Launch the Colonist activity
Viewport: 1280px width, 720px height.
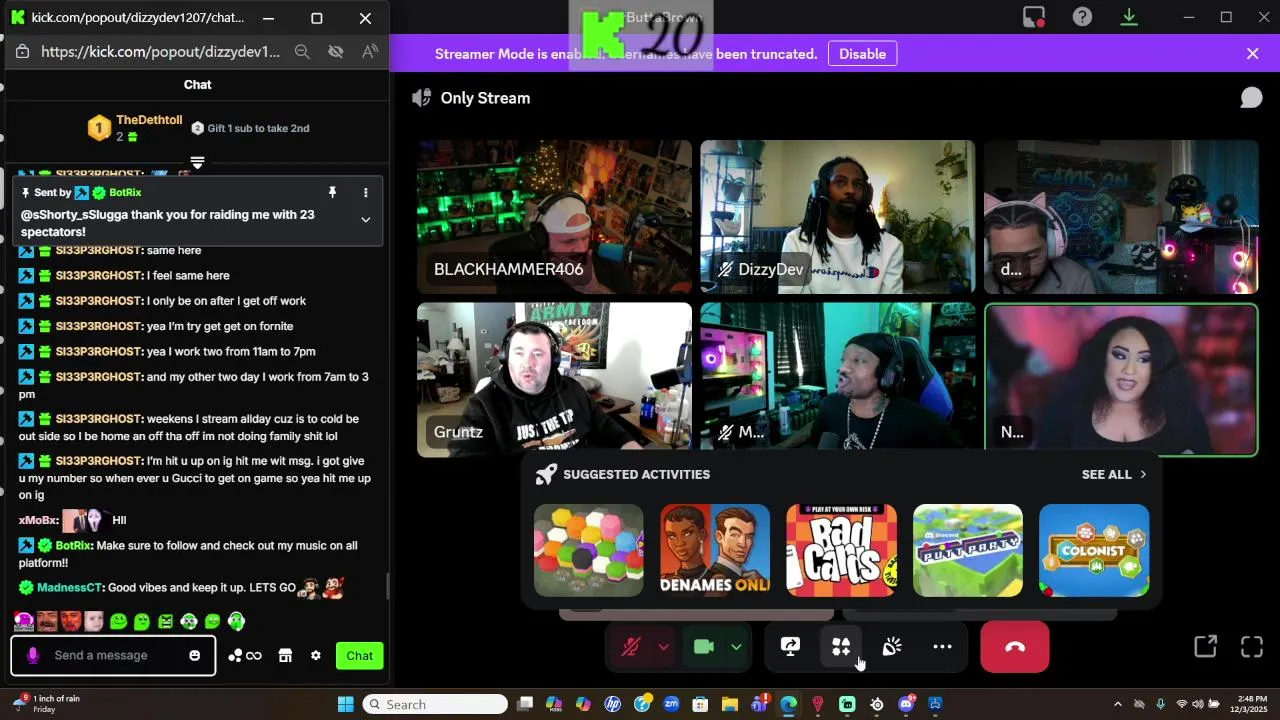[x=1094, y=550]
